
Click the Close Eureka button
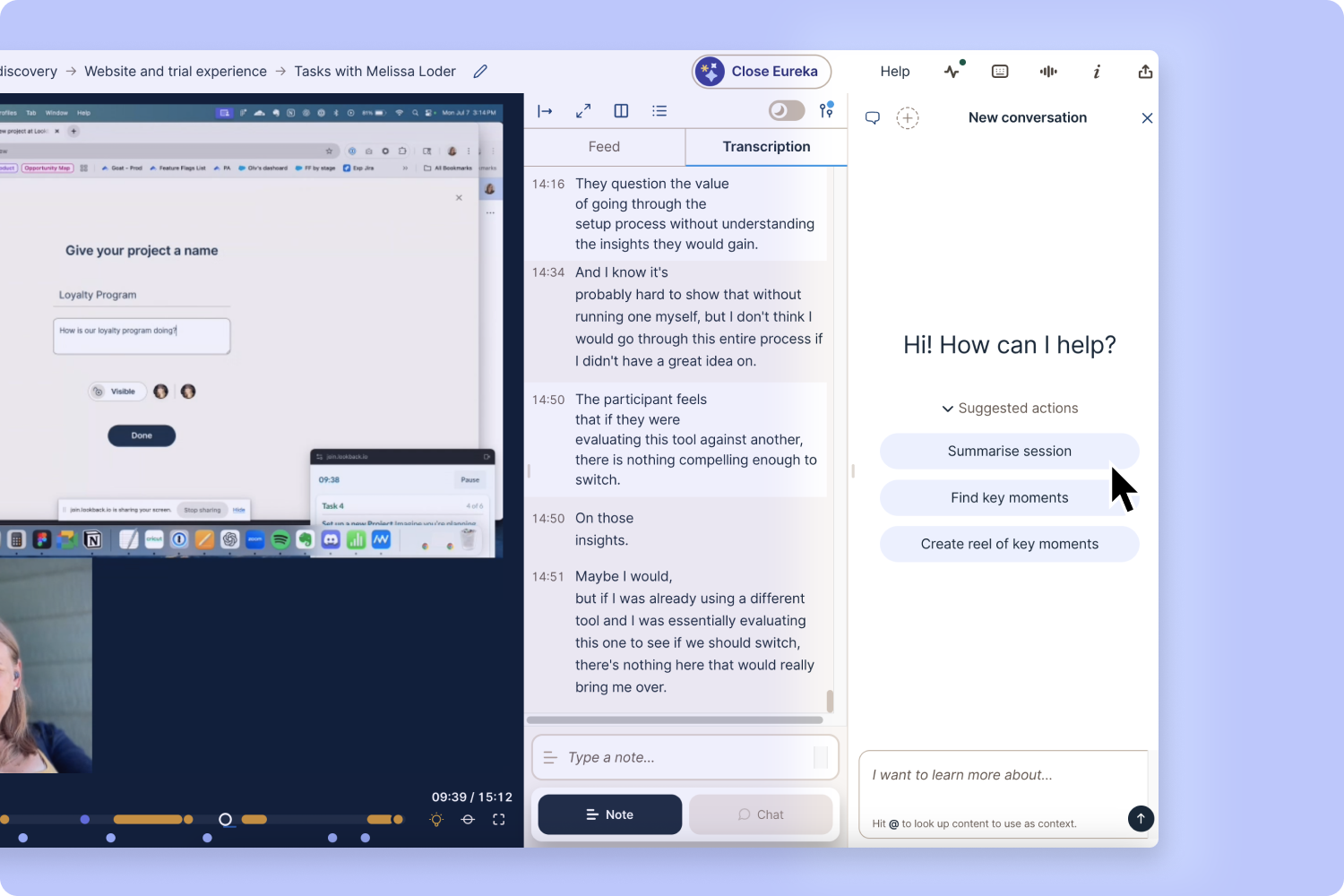coord(762,72)
